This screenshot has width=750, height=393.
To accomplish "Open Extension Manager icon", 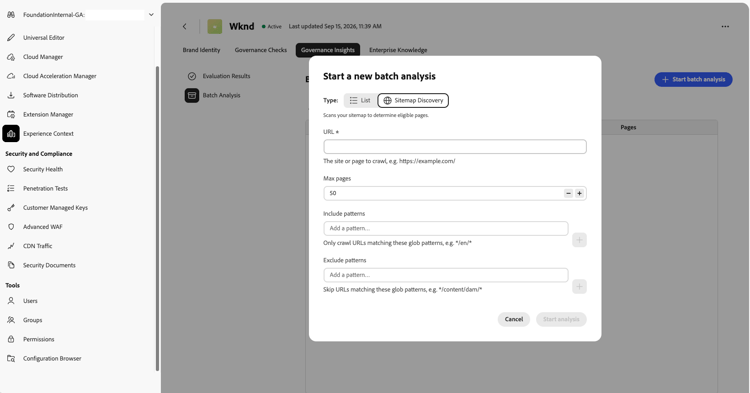I will click(x=11, y=114).
